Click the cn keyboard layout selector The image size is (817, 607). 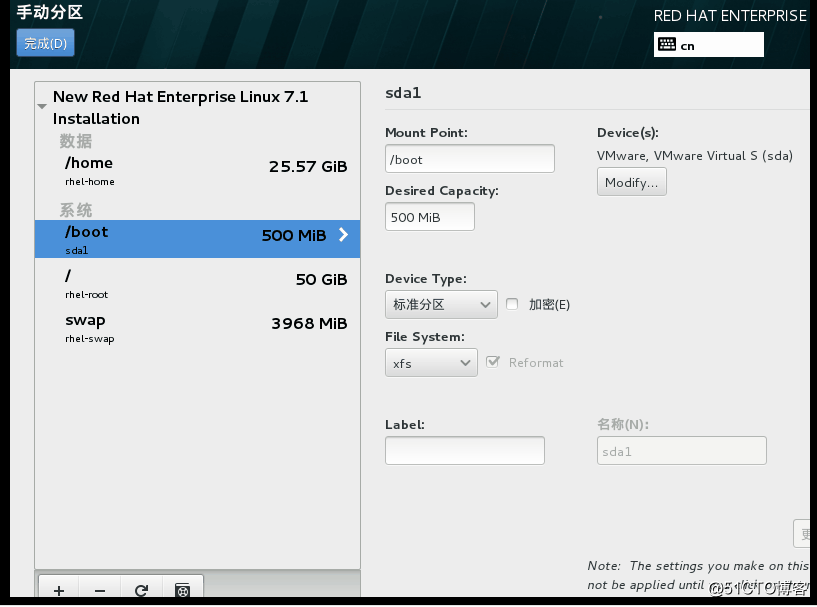[709, 44]
